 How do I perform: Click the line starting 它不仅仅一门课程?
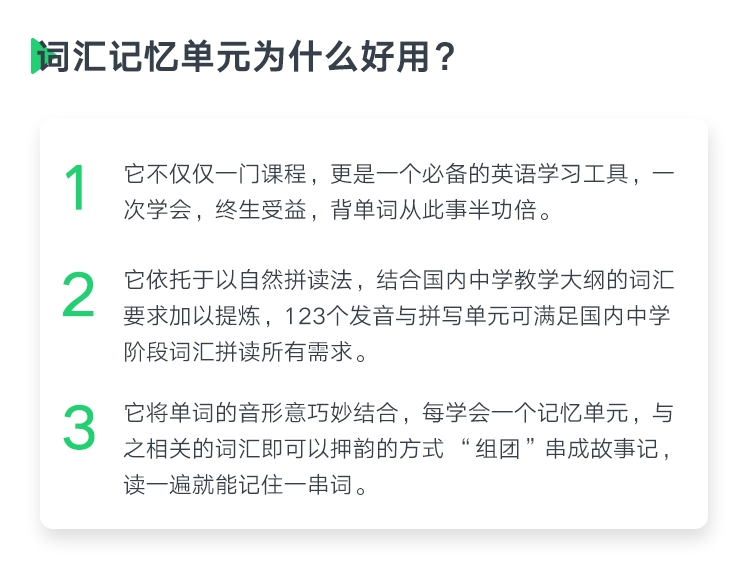399,174
